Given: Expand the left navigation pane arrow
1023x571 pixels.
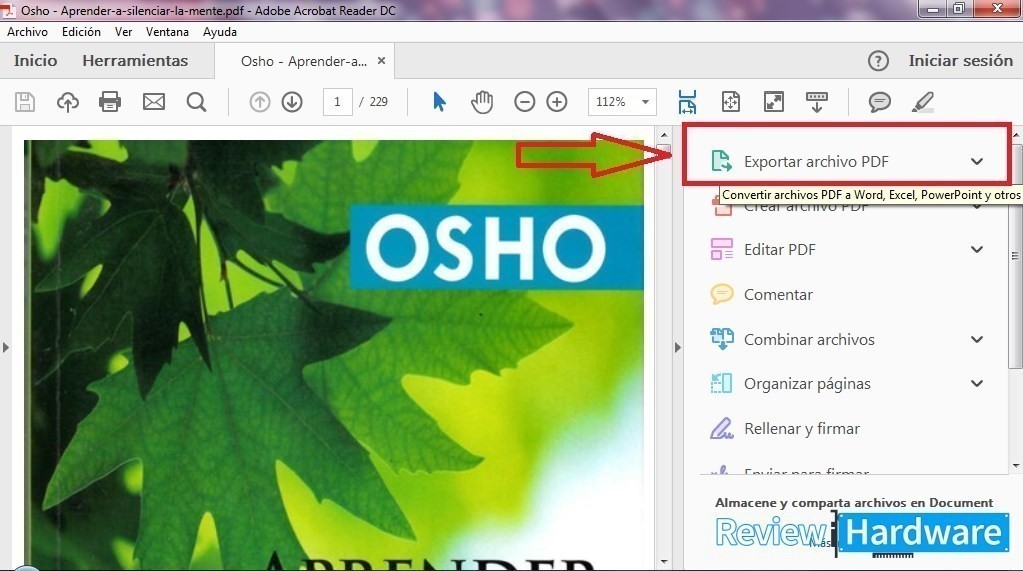Looking at the screenshot, I should click(x=6, y=347).
